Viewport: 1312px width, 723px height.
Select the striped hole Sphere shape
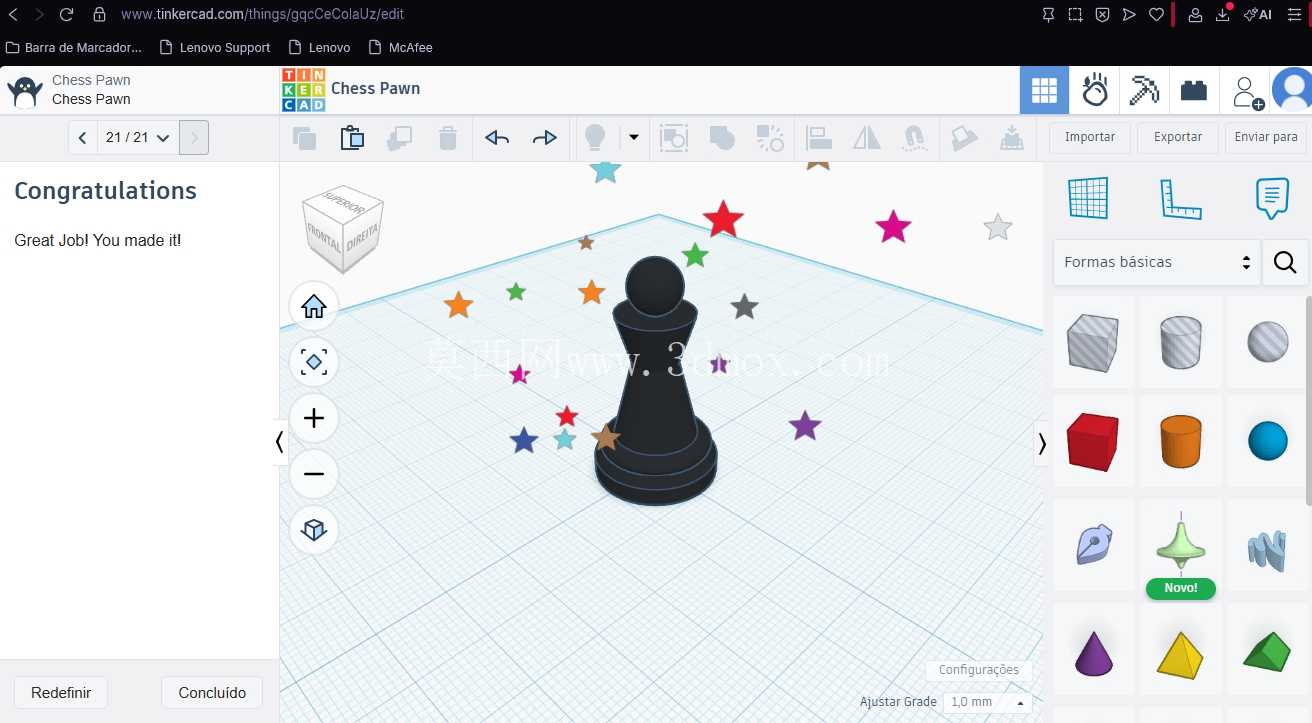click(1267, 342)
